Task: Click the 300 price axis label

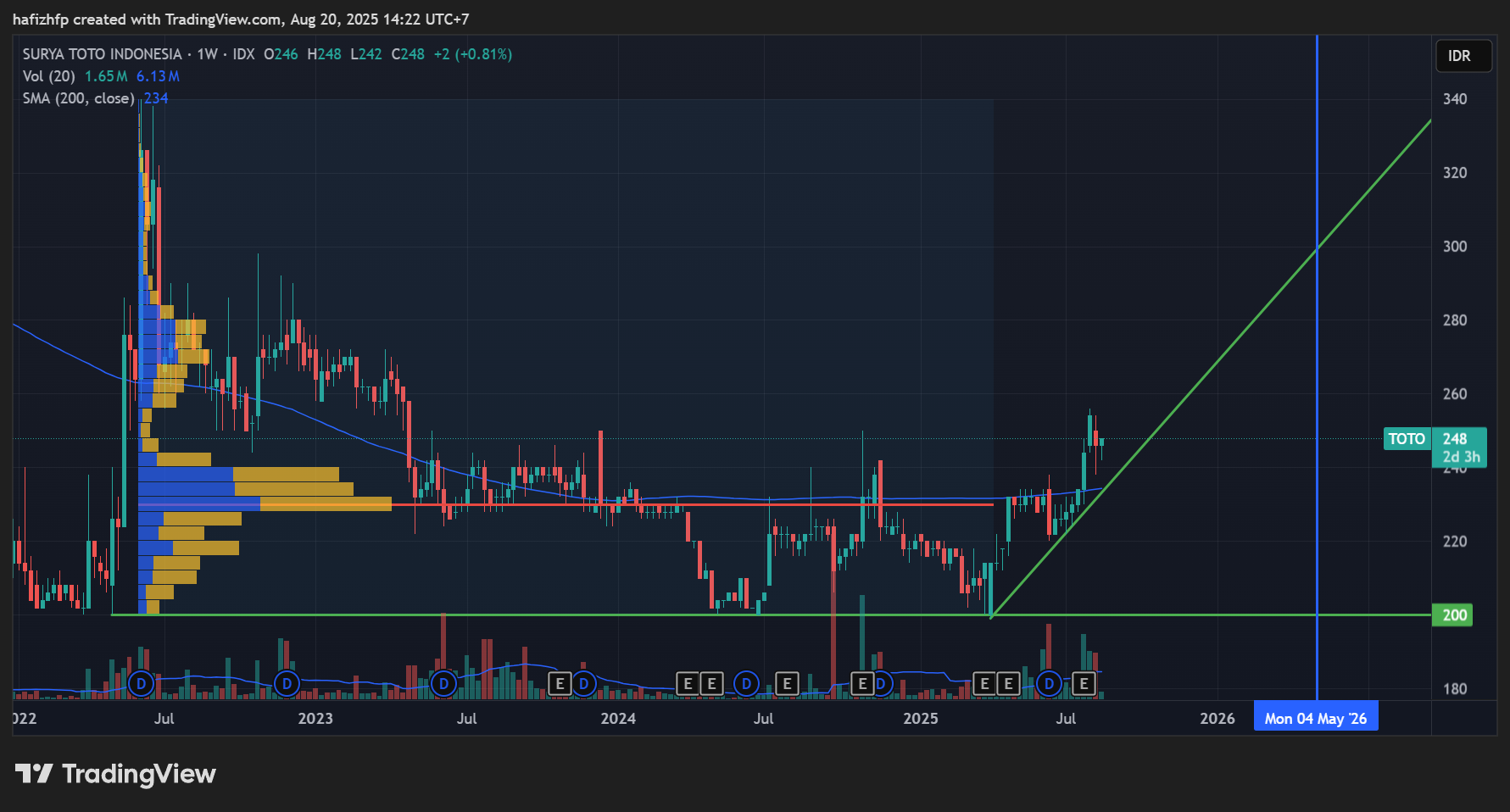Action: point(1455,247)
